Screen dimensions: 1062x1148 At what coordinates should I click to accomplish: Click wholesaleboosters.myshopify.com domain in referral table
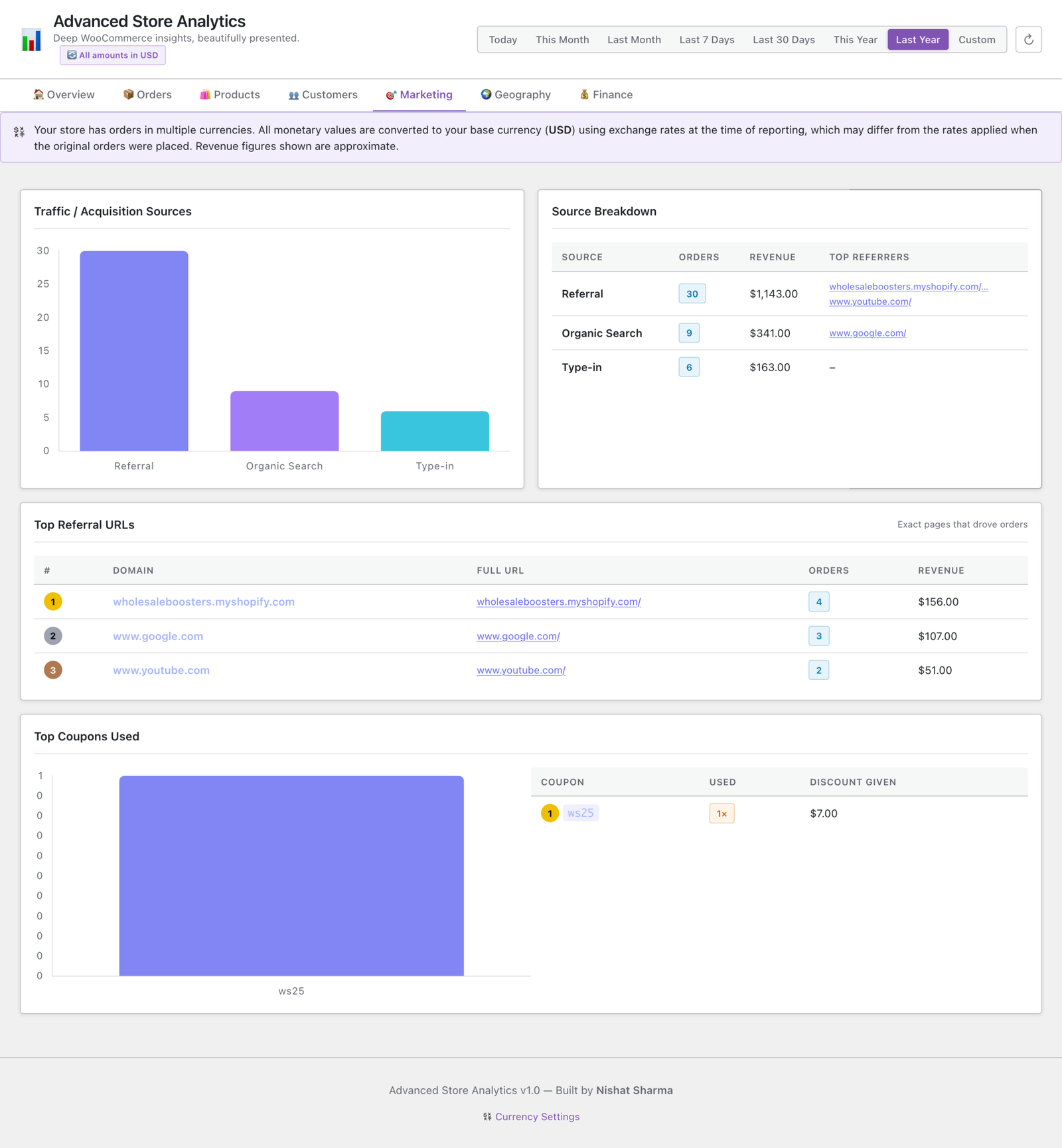coord(204,602)
